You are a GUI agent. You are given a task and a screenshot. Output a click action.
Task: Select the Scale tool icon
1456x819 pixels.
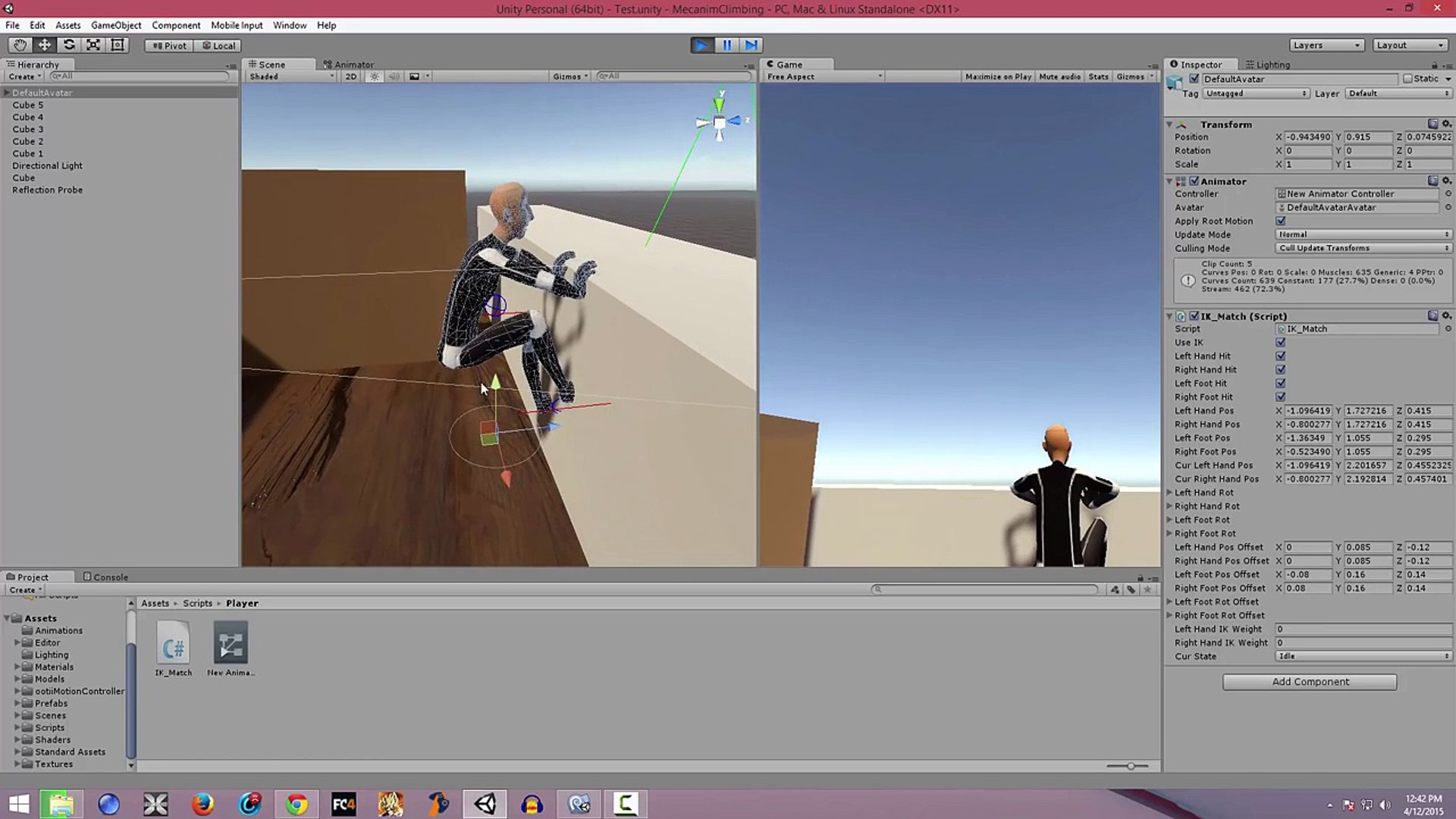pyautogui.click(x=93, y=45)
